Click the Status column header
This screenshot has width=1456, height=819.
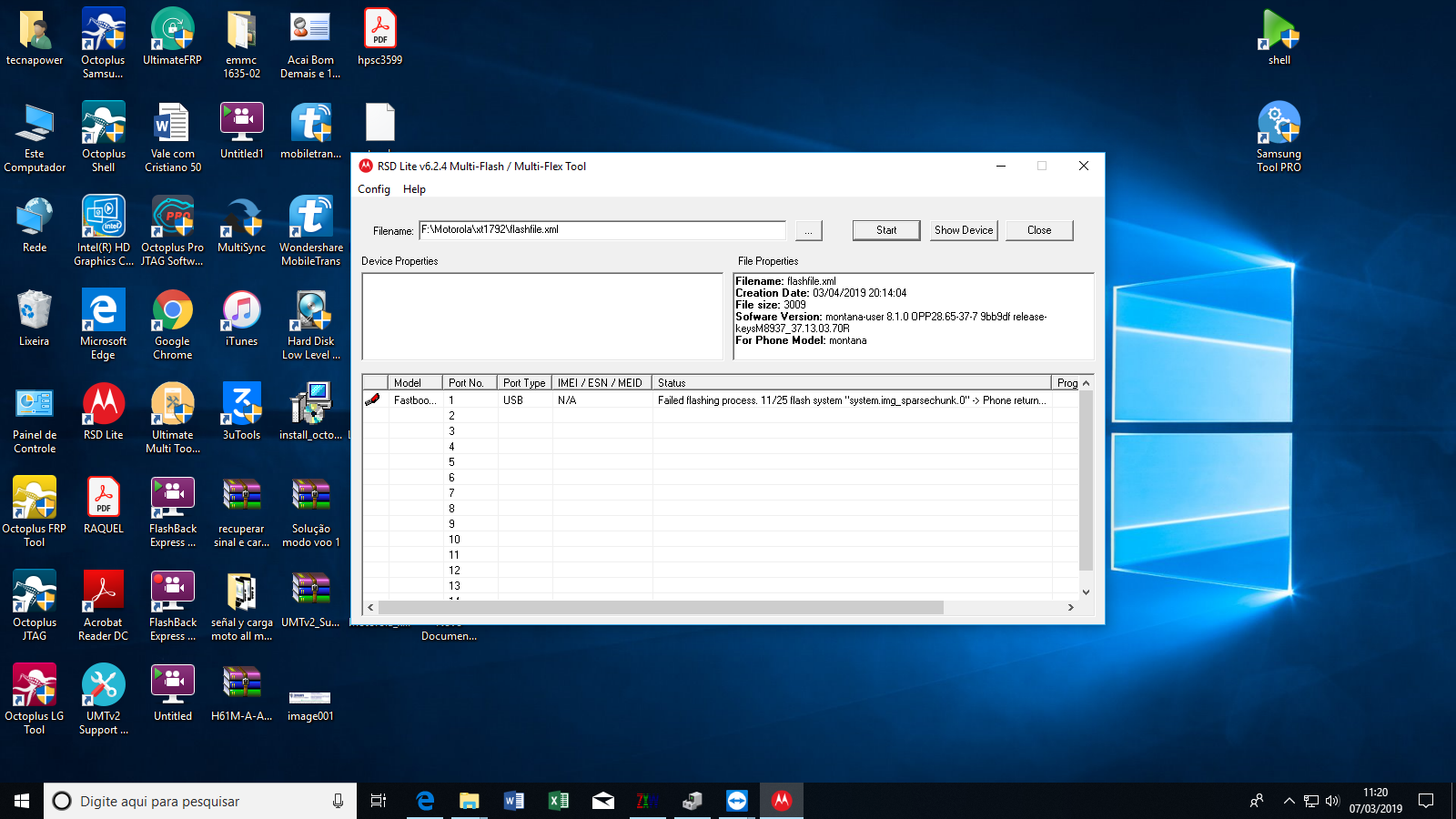(x=852, y=383)
